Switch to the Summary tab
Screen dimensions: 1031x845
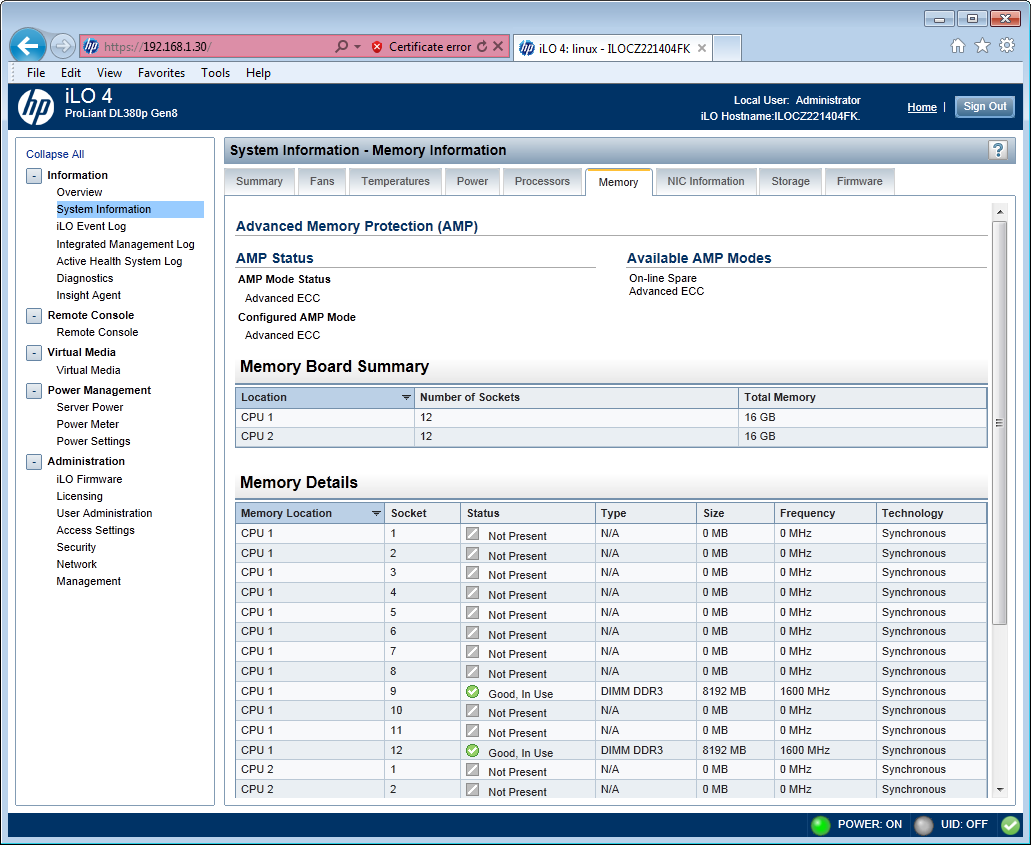pyautogui.click(x=259, y=181)
